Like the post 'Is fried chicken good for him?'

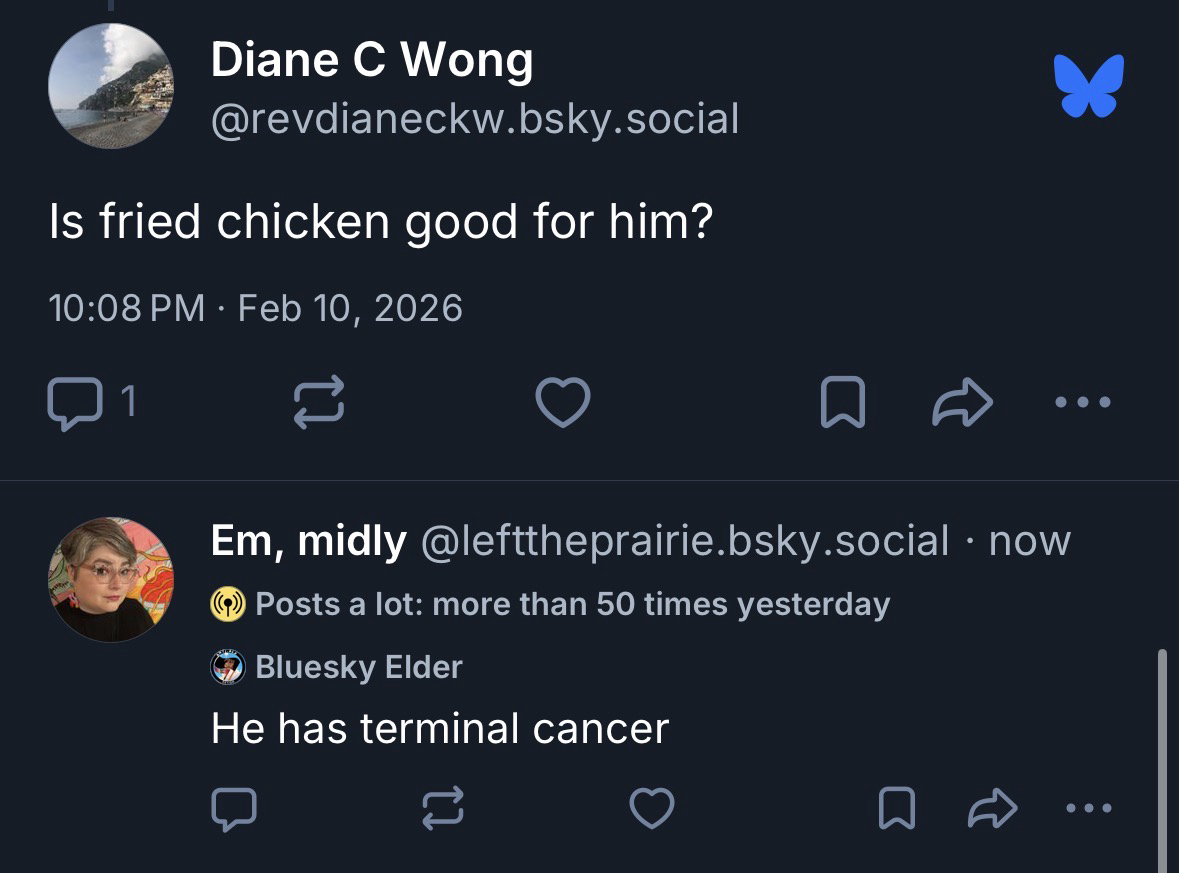point(563,402)
